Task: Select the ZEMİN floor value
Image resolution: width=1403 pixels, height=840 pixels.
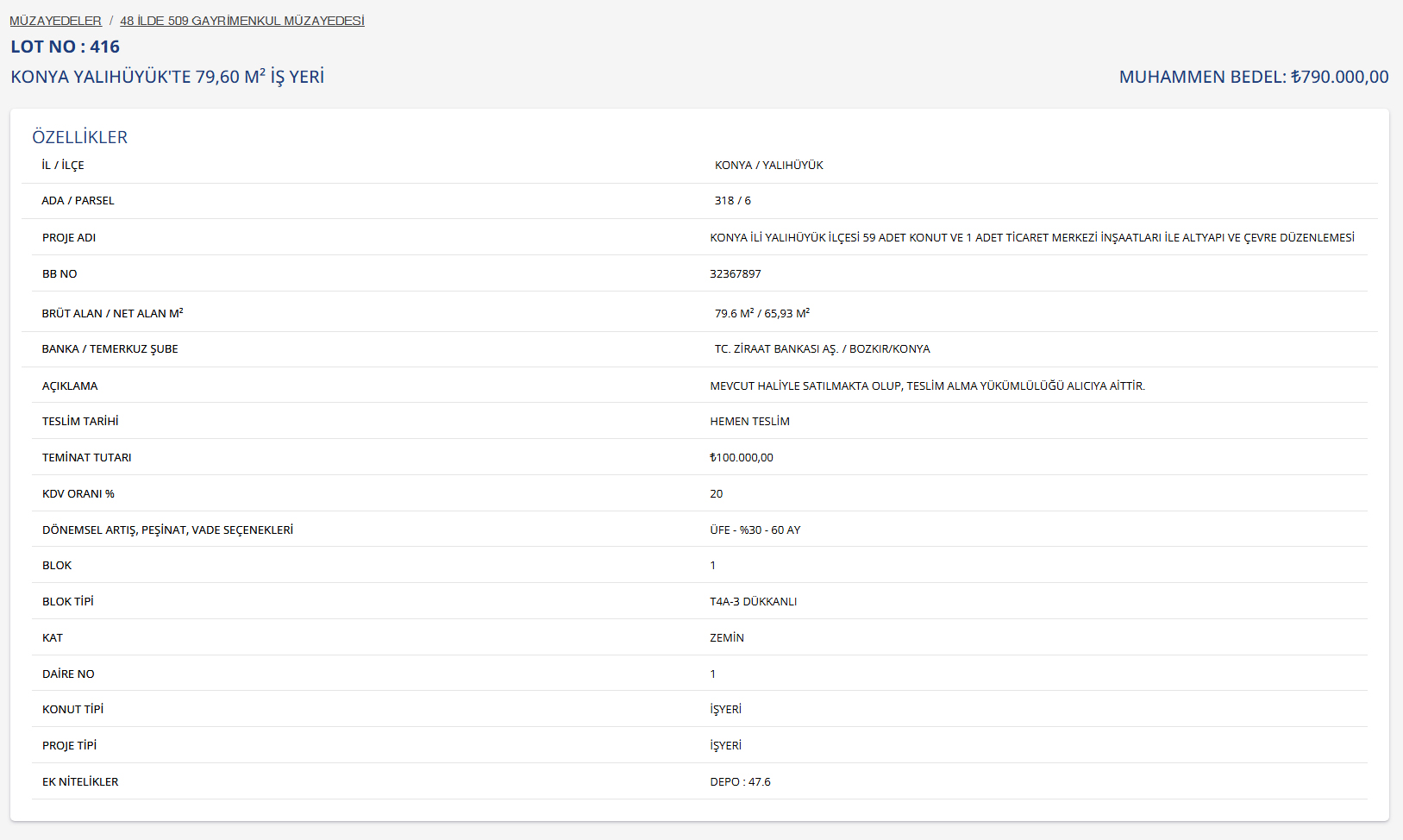Action: tap(726, 638)
